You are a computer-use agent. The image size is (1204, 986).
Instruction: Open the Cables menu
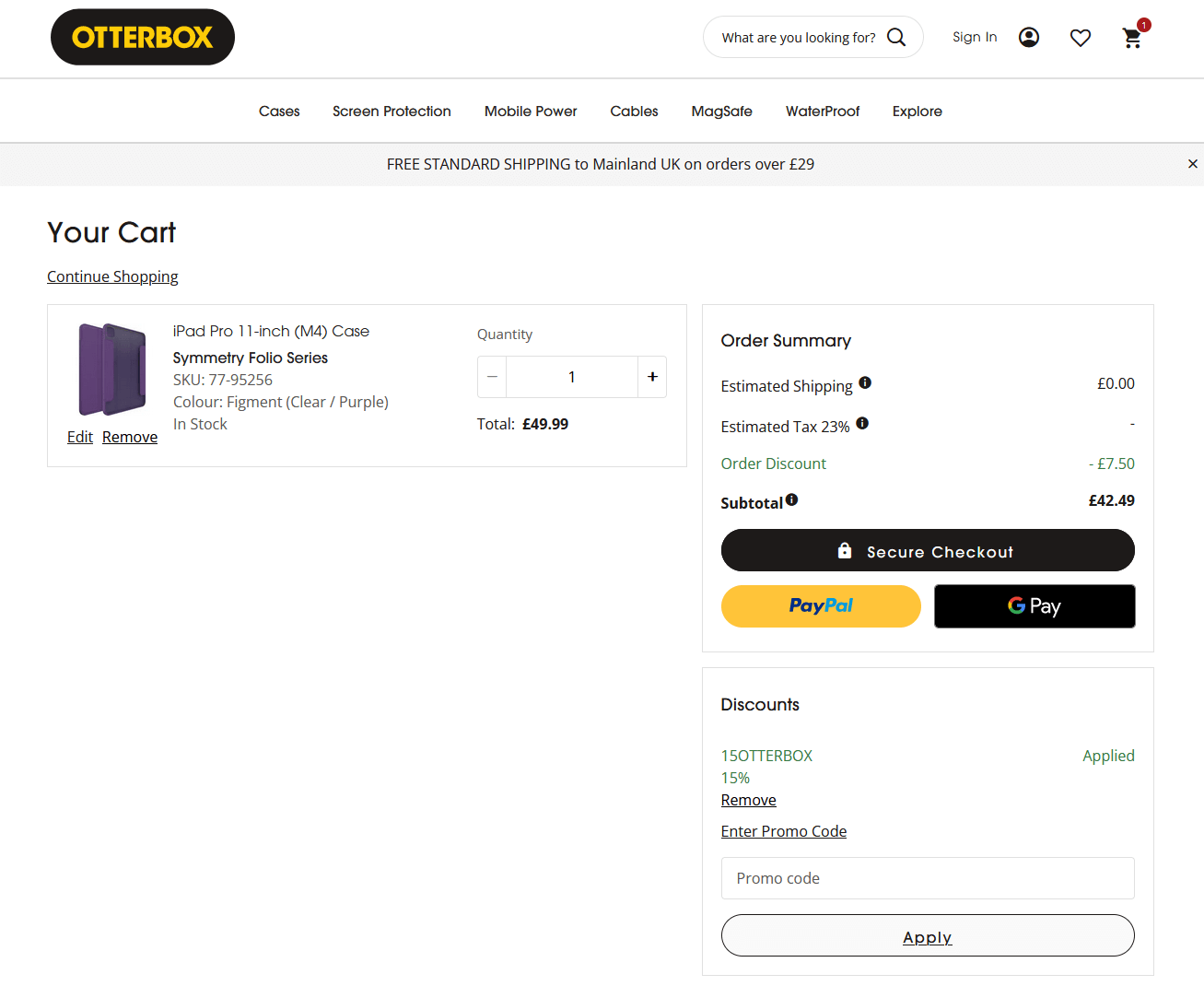[634, 111]
